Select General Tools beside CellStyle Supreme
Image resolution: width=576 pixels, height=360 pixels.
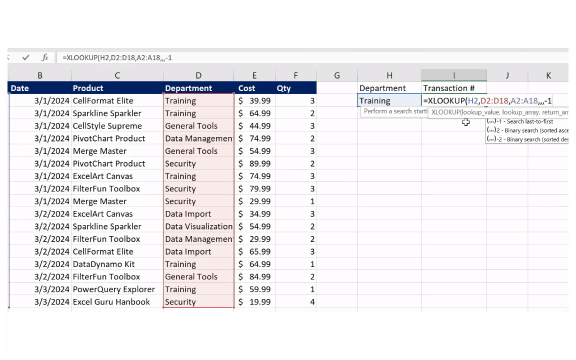coord(198,126)
